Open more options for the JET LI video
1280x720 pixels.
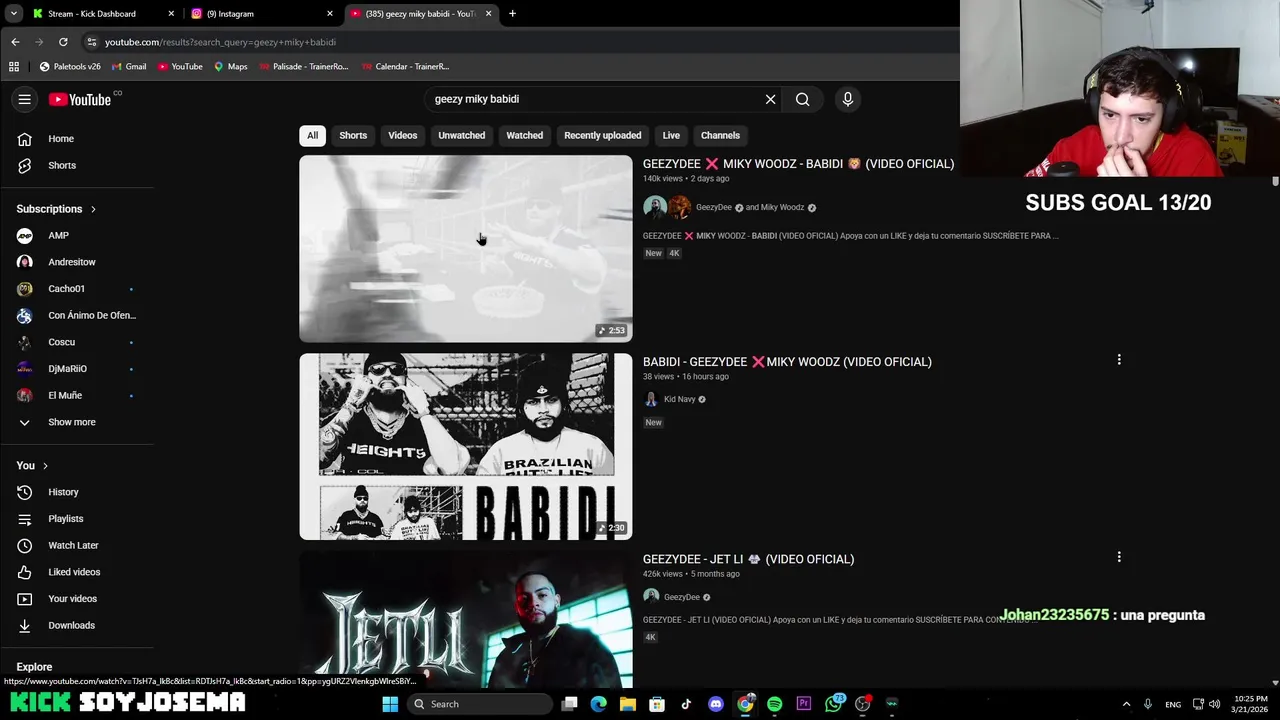coord(1119,557)
